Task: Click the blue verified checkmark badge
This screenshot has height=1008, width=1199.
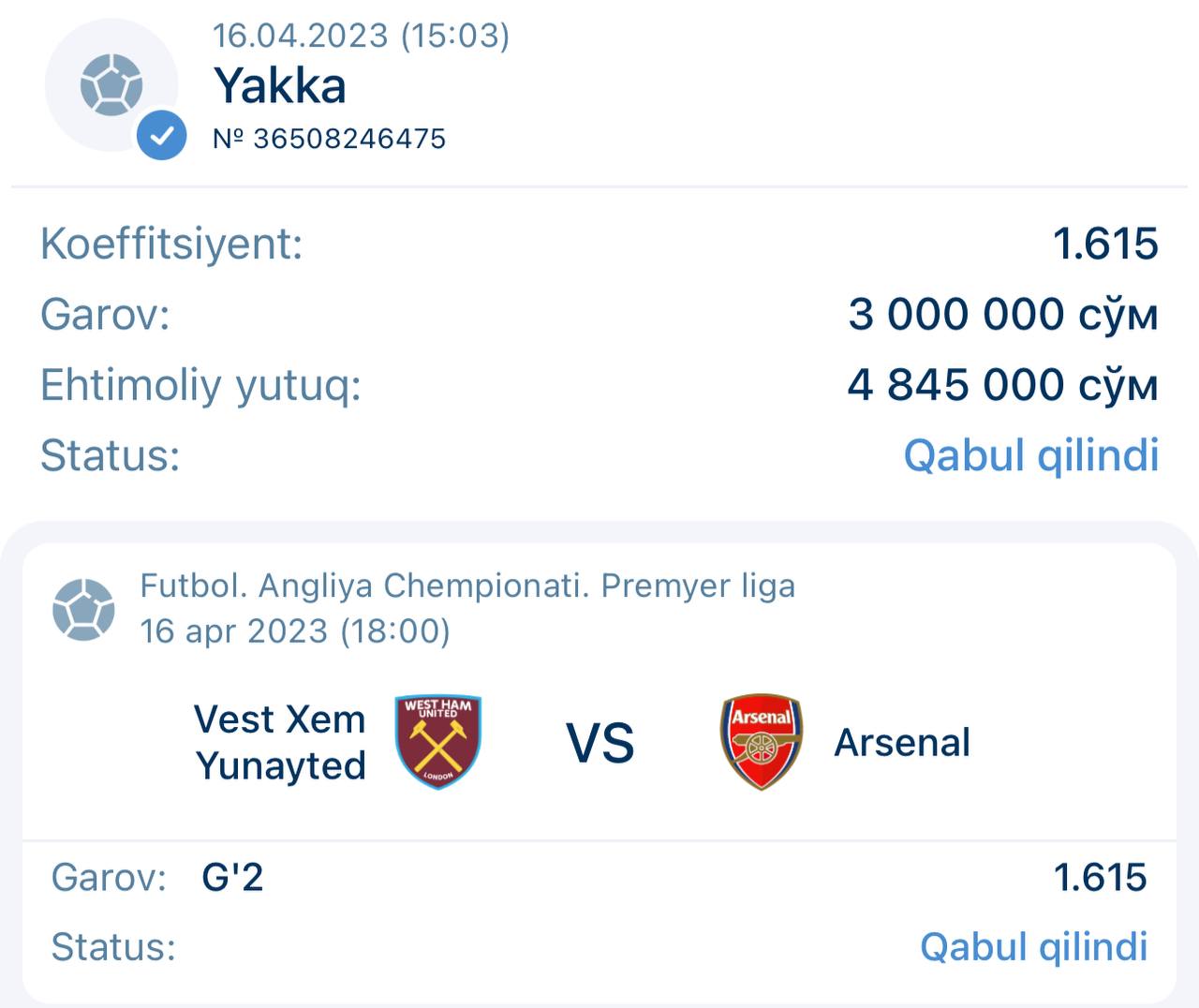Action: point(161,136)
